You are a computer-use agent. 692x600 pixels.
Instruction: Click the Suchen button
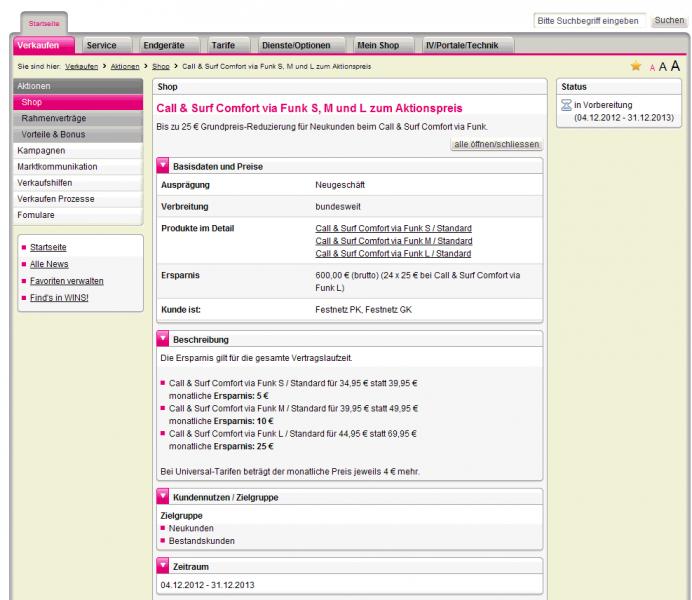click(x=669, y=20)
